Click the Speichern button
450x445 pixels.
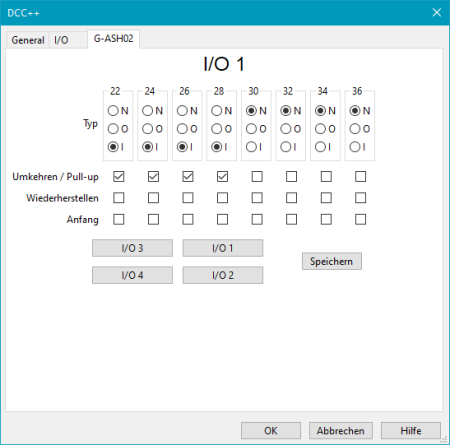pos(332,261)
